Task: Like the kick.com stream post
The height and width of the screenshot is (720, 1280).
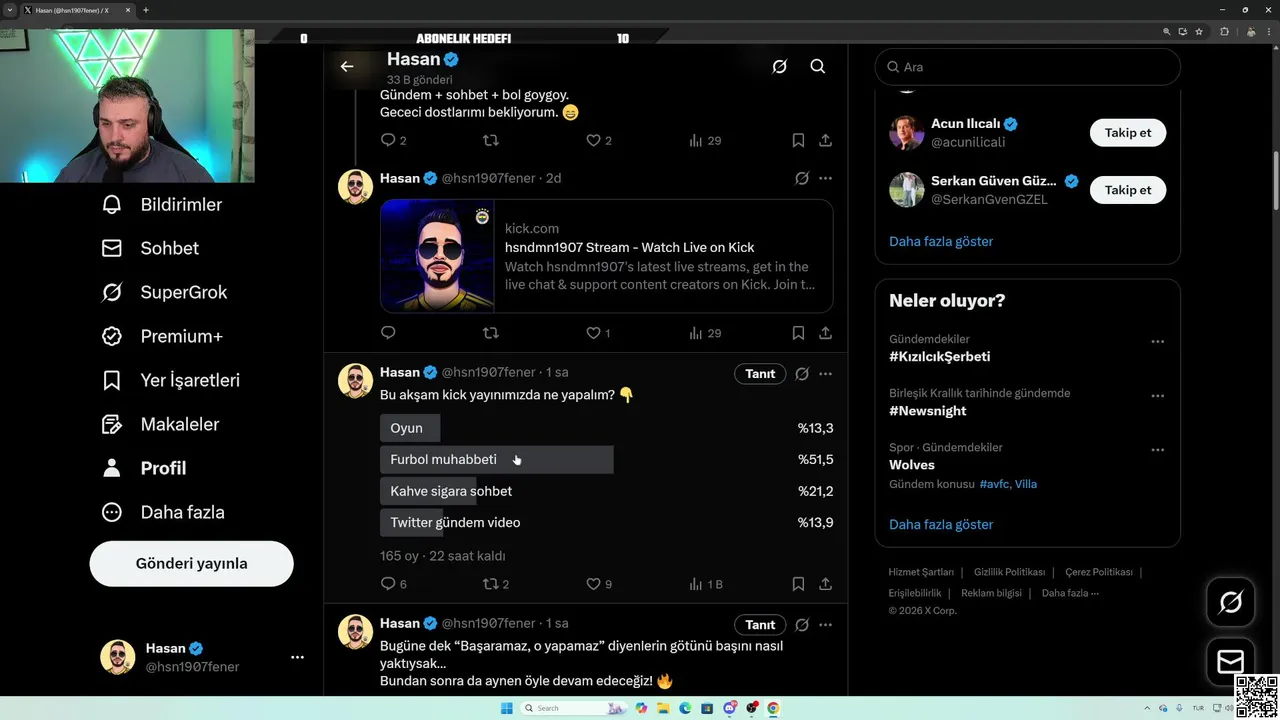Action: click(593, 333)
